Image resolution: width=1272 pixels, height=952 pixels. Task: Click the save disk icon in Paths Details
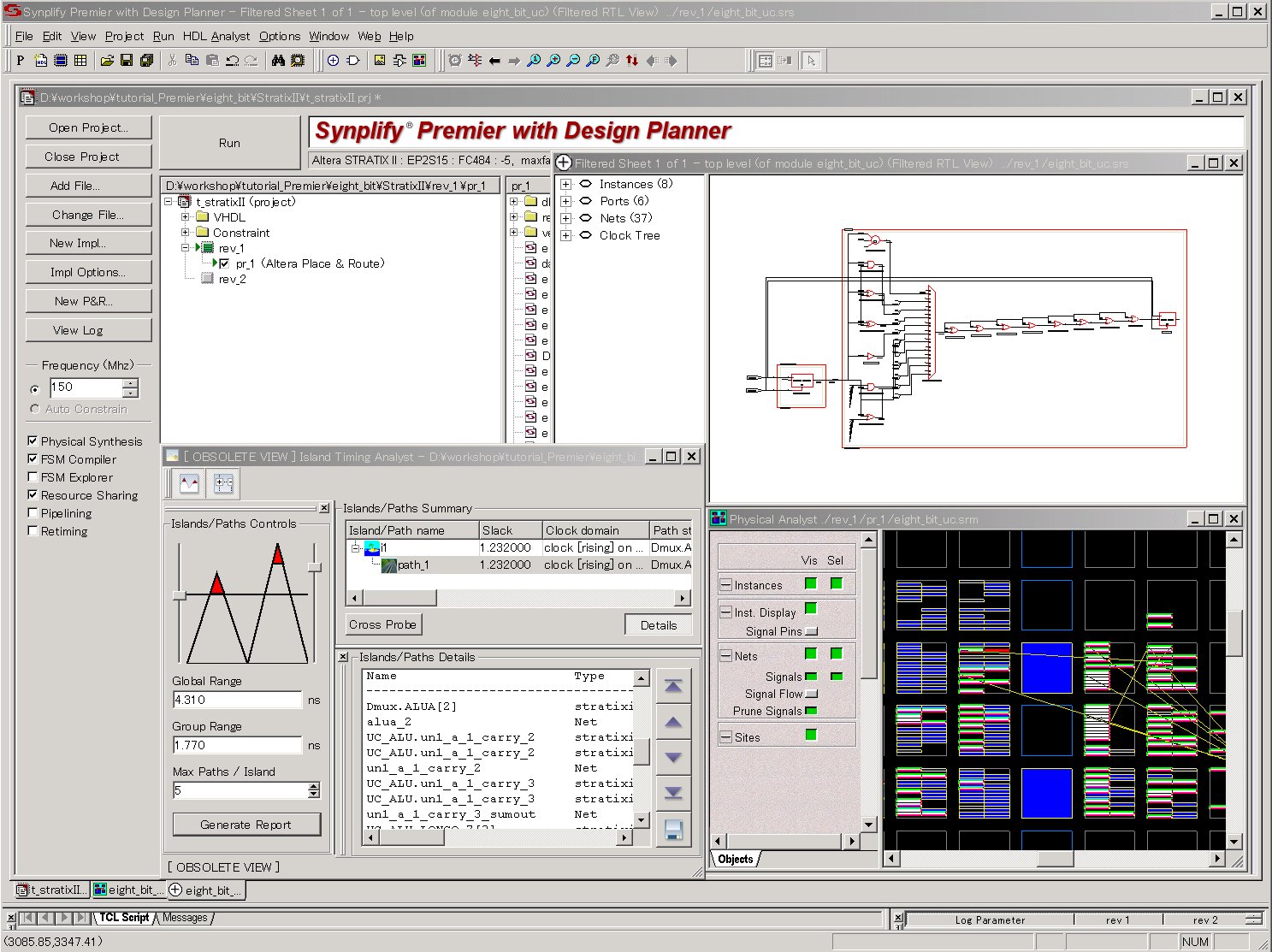(673, 829)
